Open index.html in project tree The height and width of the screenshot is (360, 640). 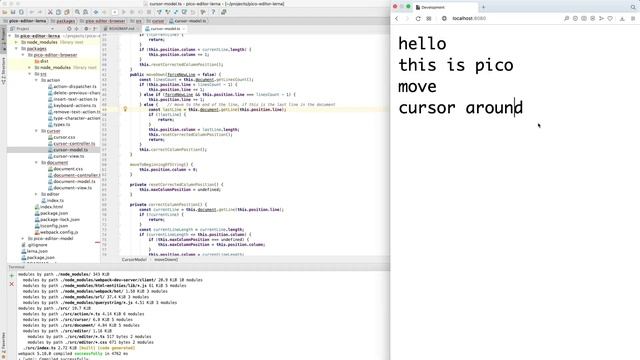[49, 207]
